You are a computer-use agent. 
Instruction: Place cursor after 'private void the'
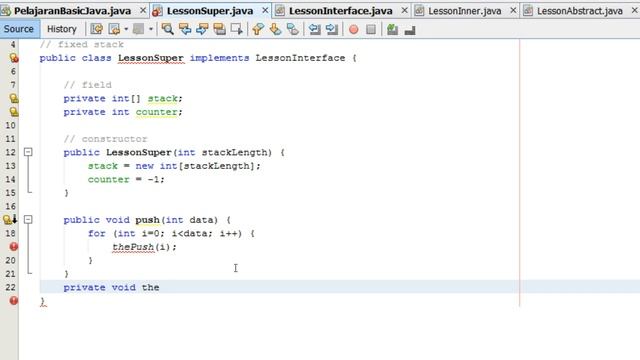tap(160, 287)
